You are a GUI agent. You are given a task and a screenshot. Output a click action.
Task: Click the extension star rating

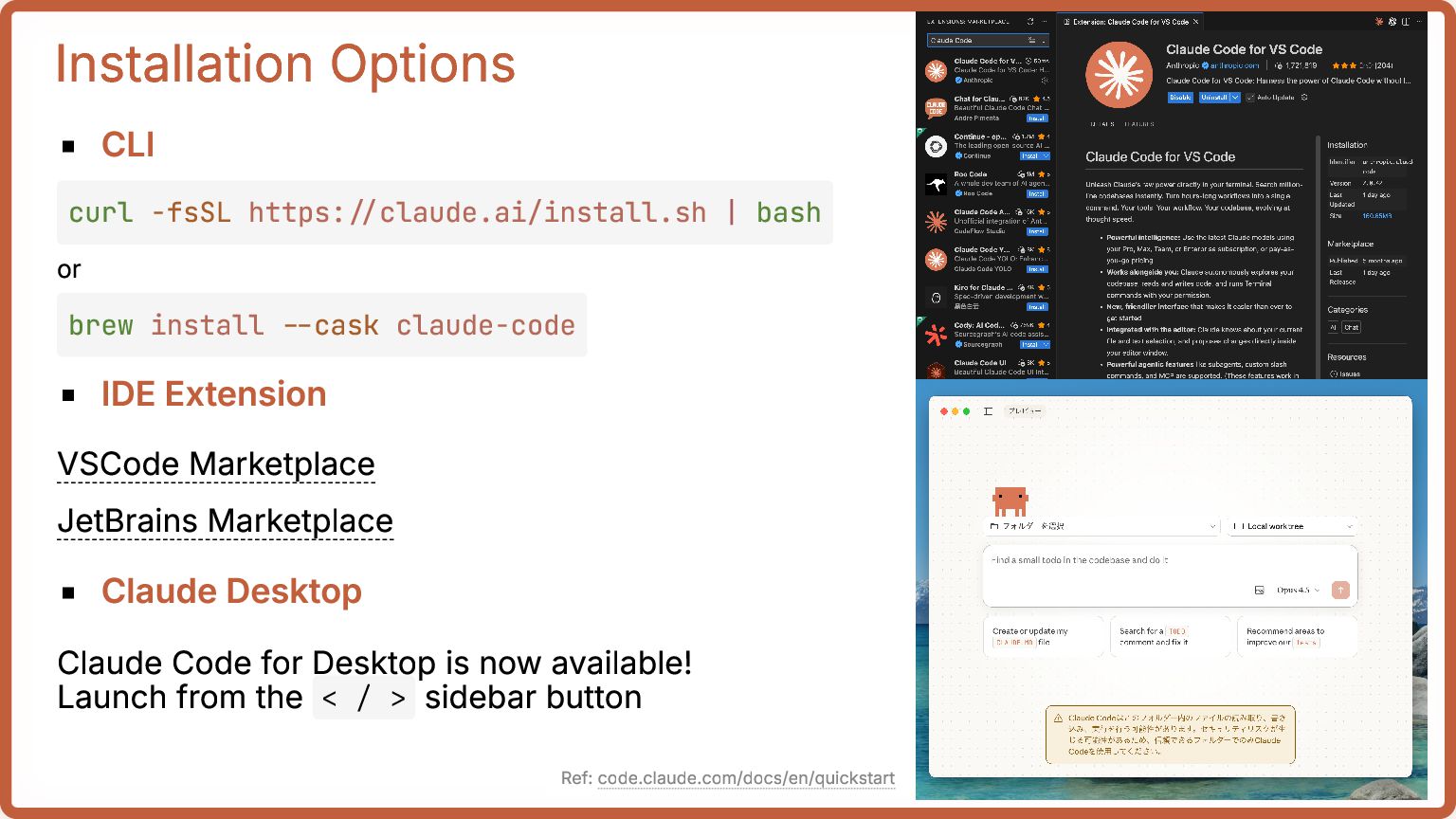[x=1361, y=65]
